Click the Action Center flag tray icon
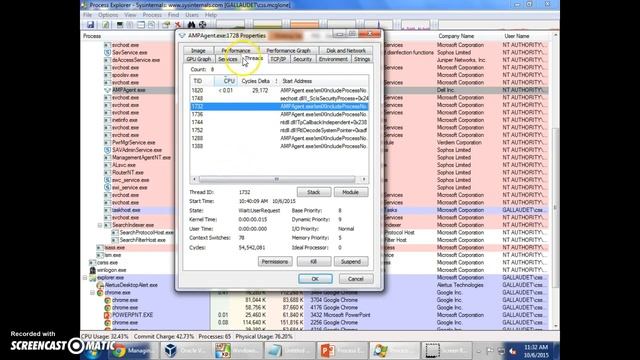The image size is (640, 360). coord(490,351)
